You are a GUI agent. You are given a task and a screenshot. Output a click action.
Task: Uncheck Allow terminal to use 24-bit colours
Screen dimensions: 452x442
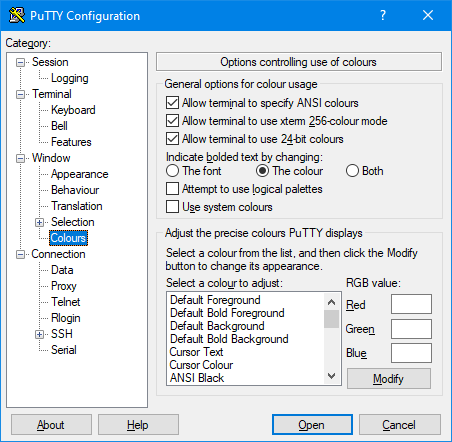pos(172,139)
